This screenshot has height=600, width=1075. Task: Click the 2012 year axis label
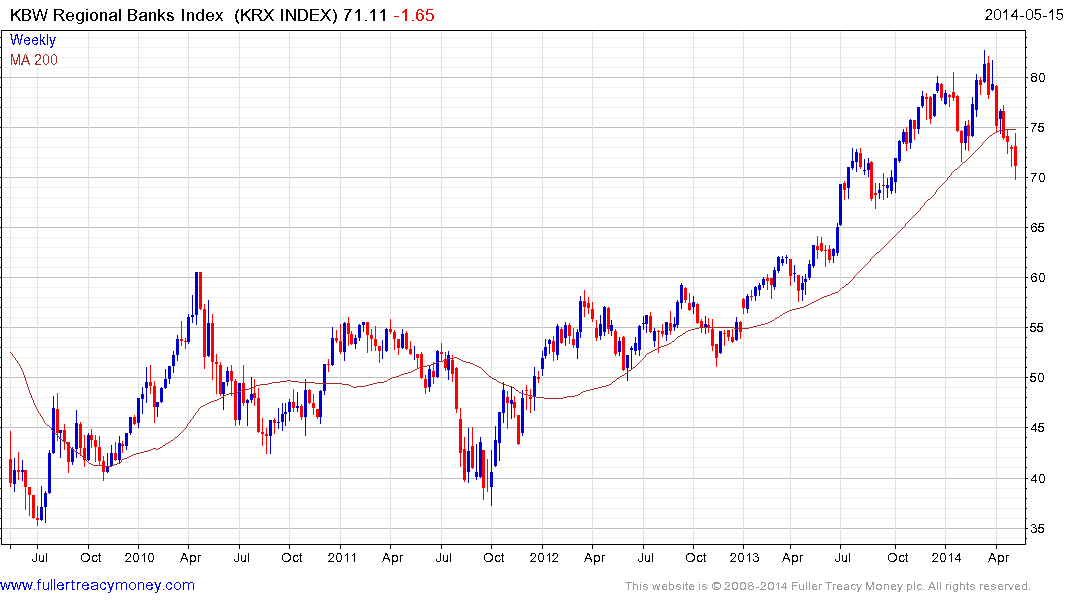(x=544, y=557)
